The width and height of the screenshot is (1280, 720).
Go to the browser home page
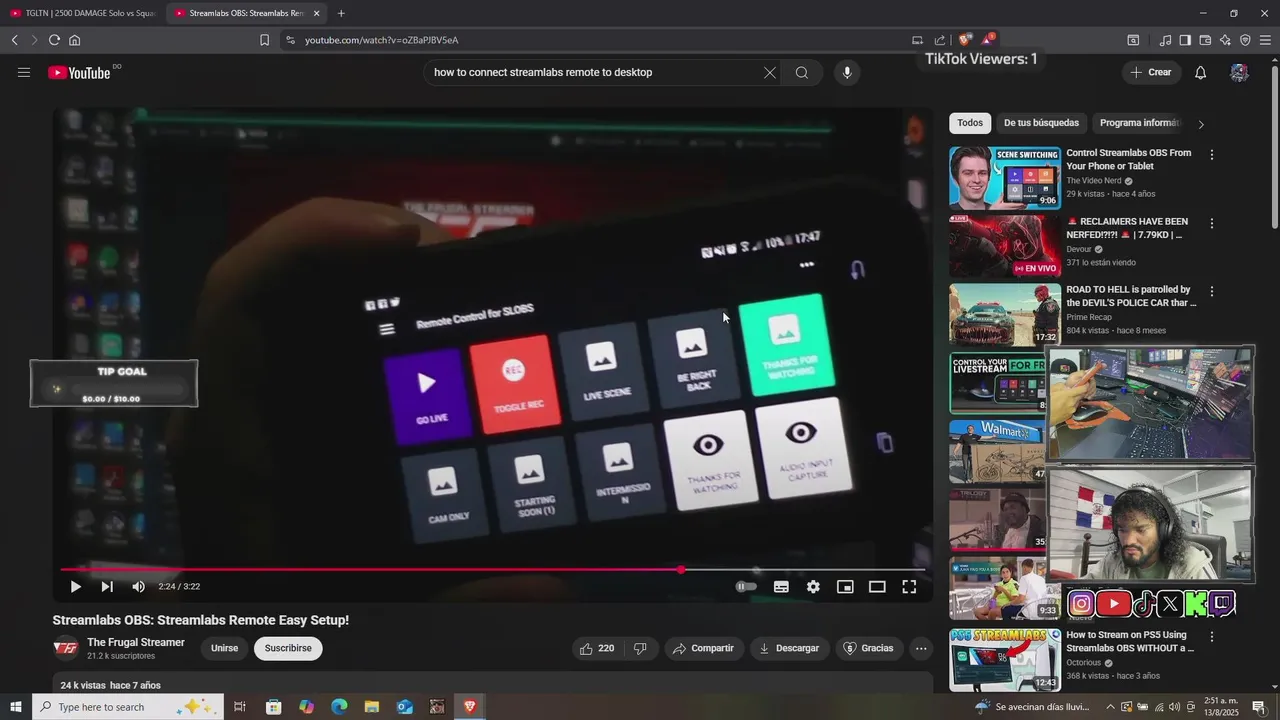pos(74,40)
